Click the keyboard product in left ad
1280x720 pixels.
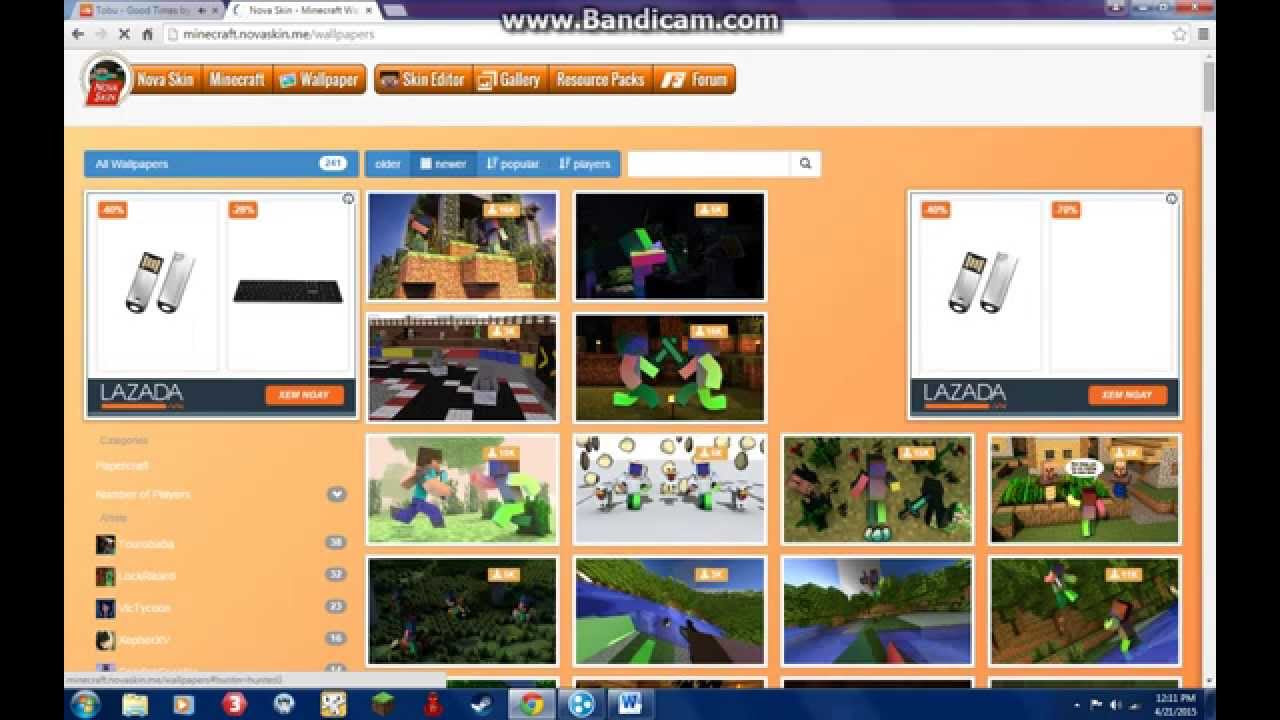288,291
